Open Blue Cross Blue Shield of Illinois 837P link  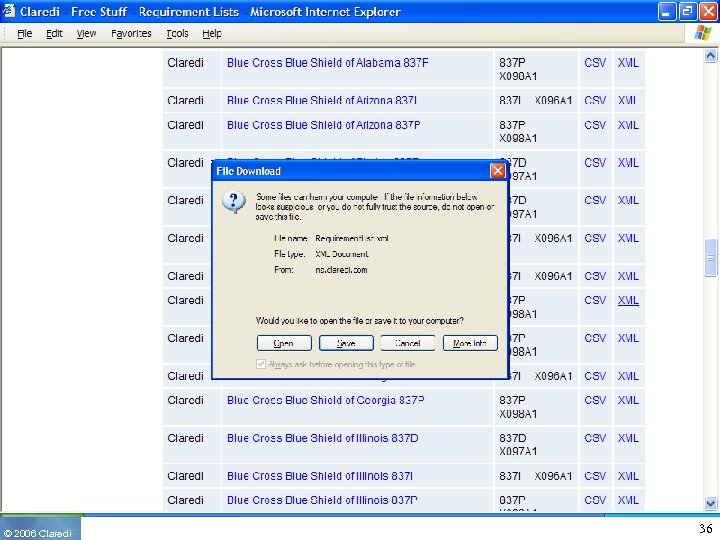(322, 500)
